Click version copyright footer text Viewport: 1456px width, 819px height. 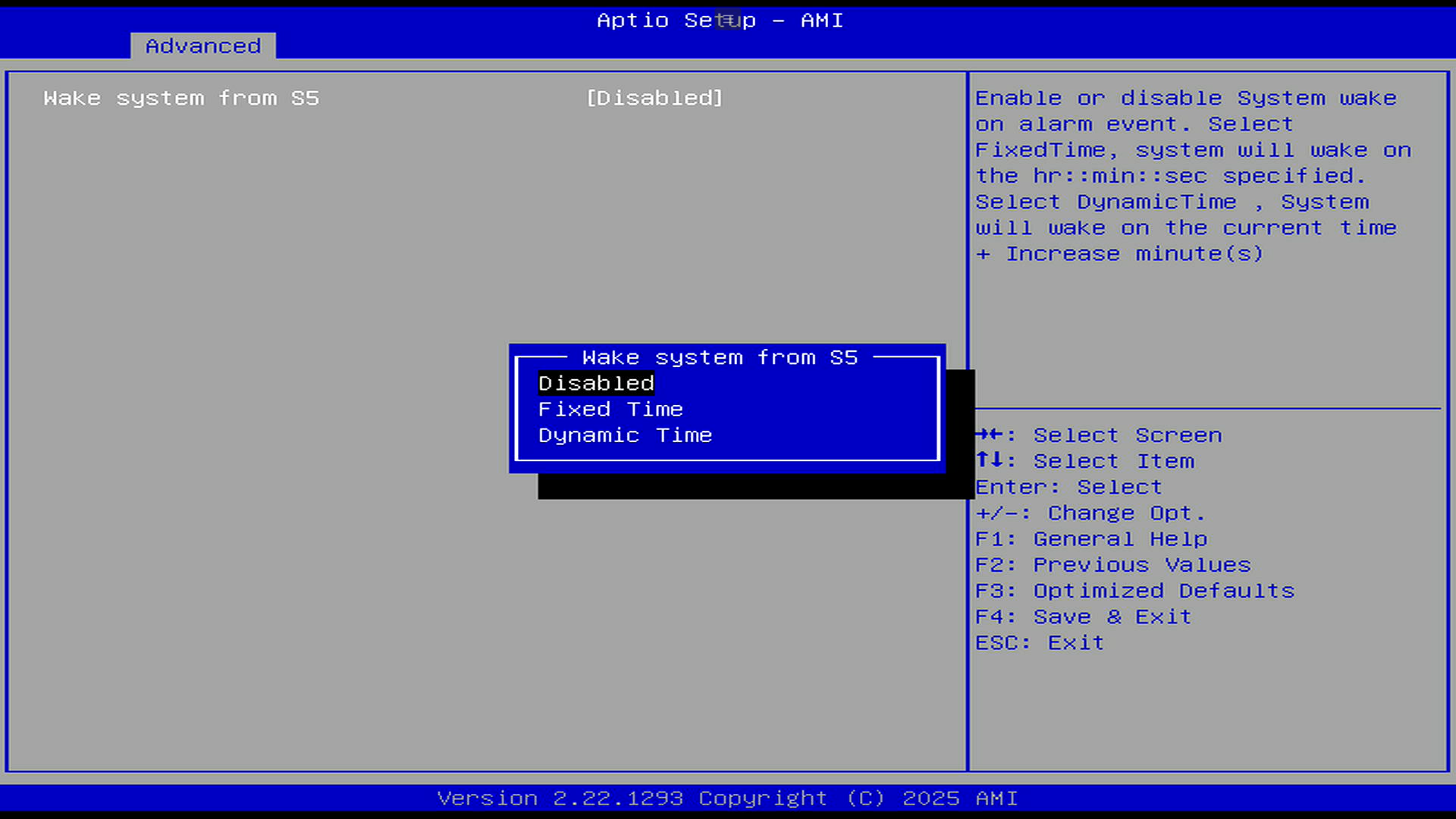[727, 799]
